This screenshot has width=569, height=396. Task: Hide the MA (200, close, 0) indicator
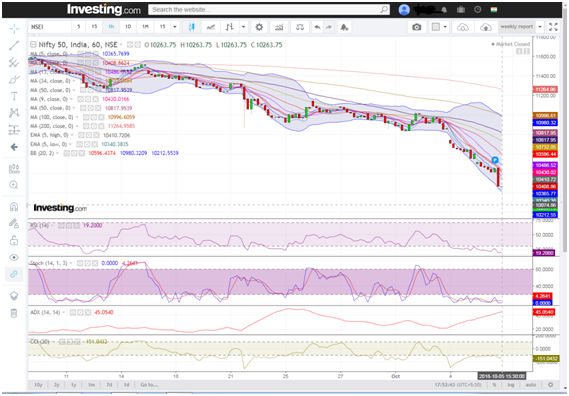click(x=85, y=126)
